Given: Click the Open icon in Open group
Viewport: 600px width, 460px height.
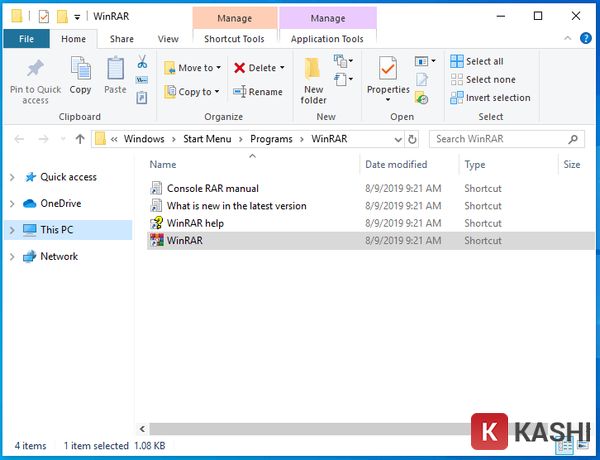Looking at the screenshot, I should [x=421, y=61].
